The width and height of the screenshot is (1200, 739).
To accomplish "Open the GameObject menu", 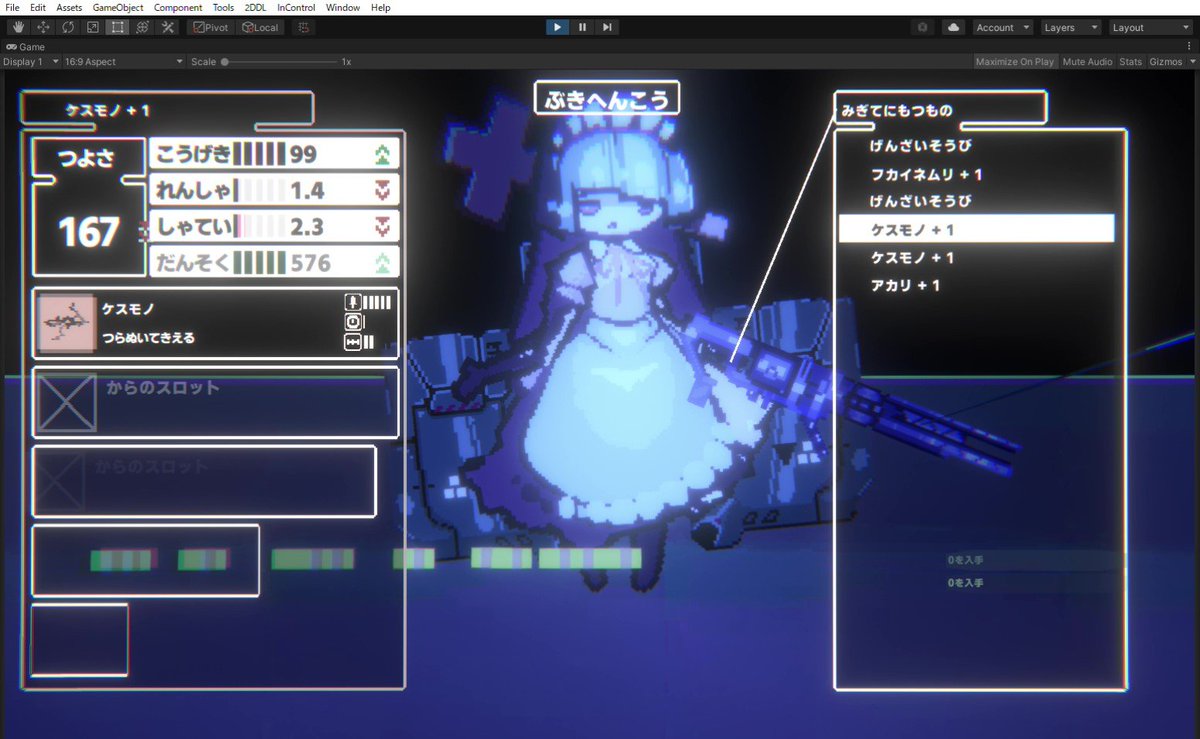I will [118, 7].
